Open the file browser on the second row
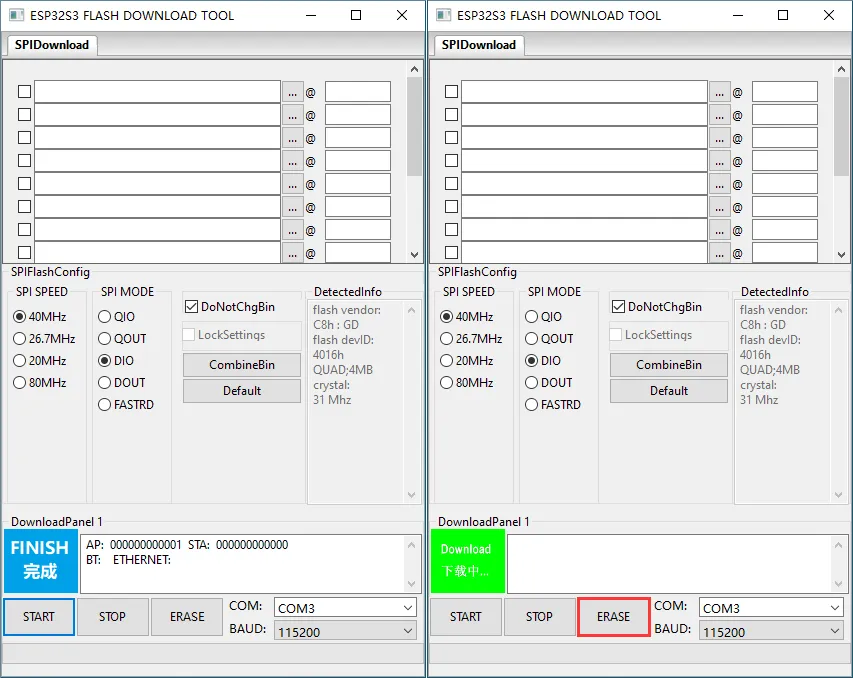The width and height of the screenshot is (853, 678). coord(293,114)
